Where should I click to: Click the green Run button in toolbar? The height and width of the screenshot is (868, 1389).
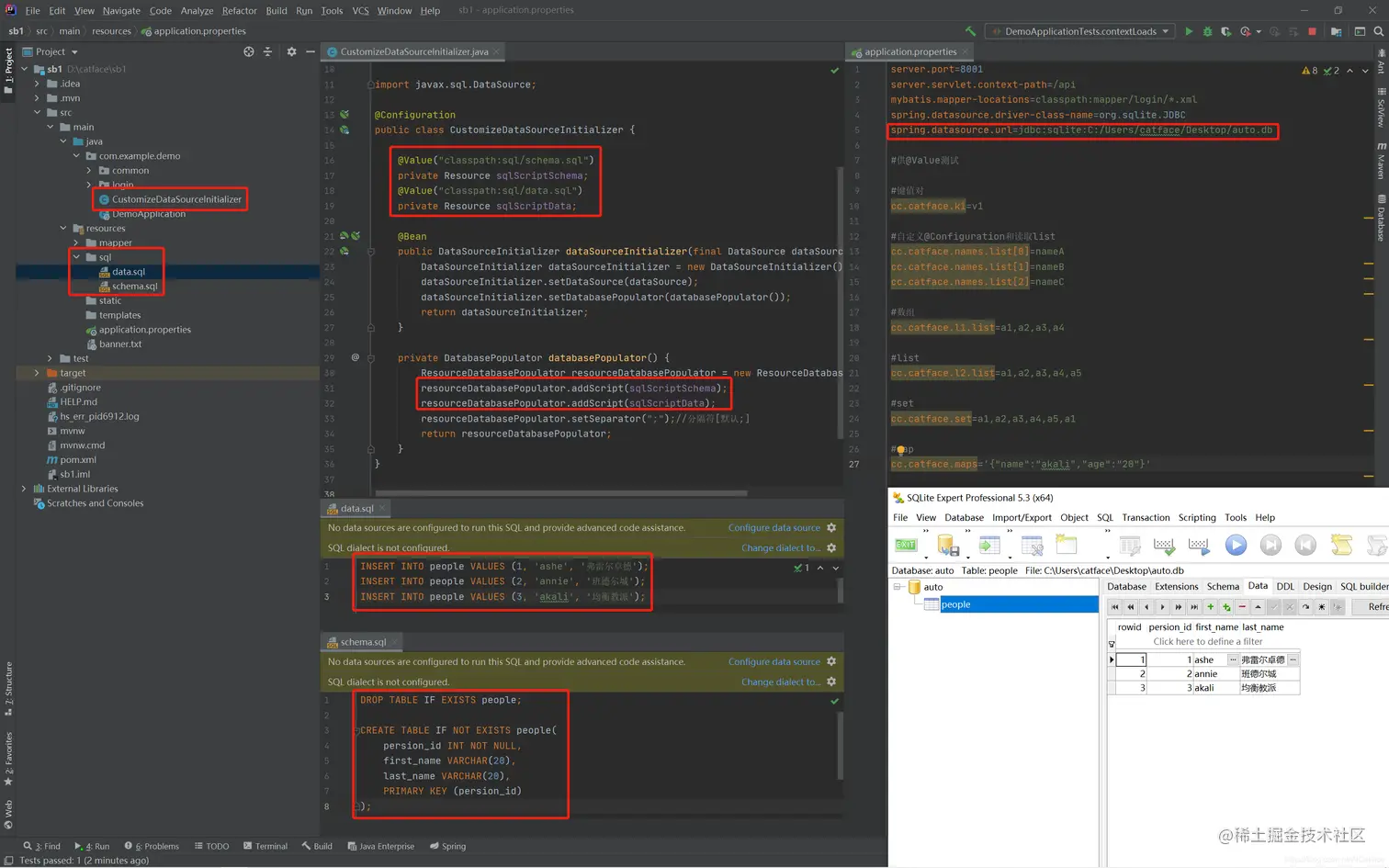1189,31
